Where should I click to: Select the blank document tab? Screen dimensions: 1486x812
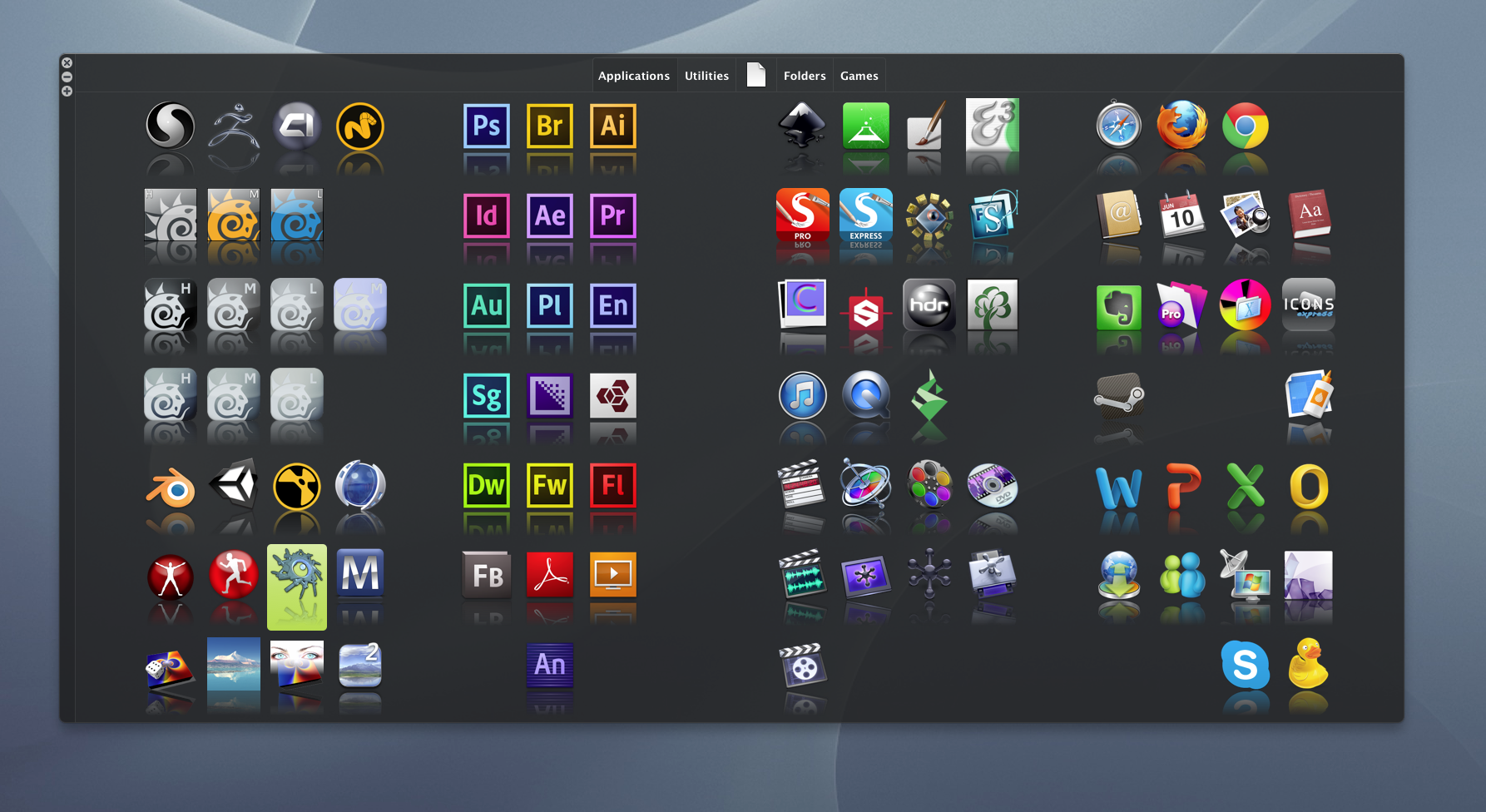756,75
